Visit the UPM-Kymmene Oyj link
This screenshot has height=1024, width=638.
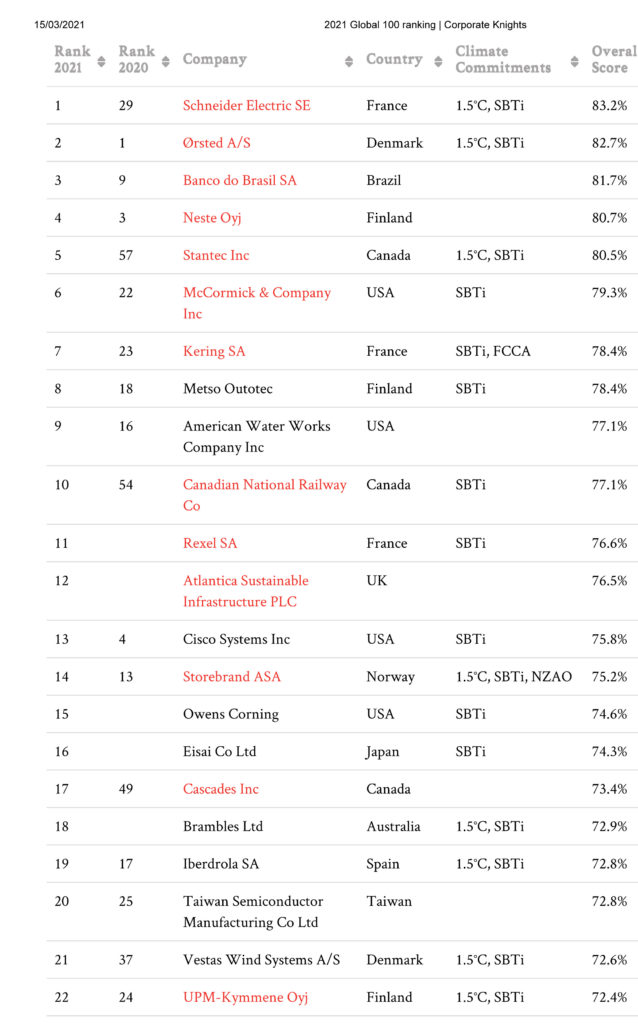pyautogui.click(x=246, y=998)
